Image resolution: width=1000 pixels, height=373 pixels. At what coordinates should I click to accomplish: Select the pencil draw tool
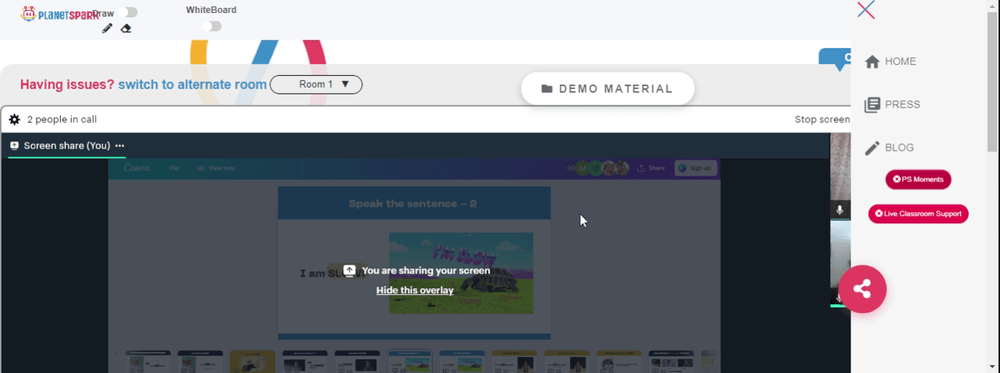click(x=107, y=28)
